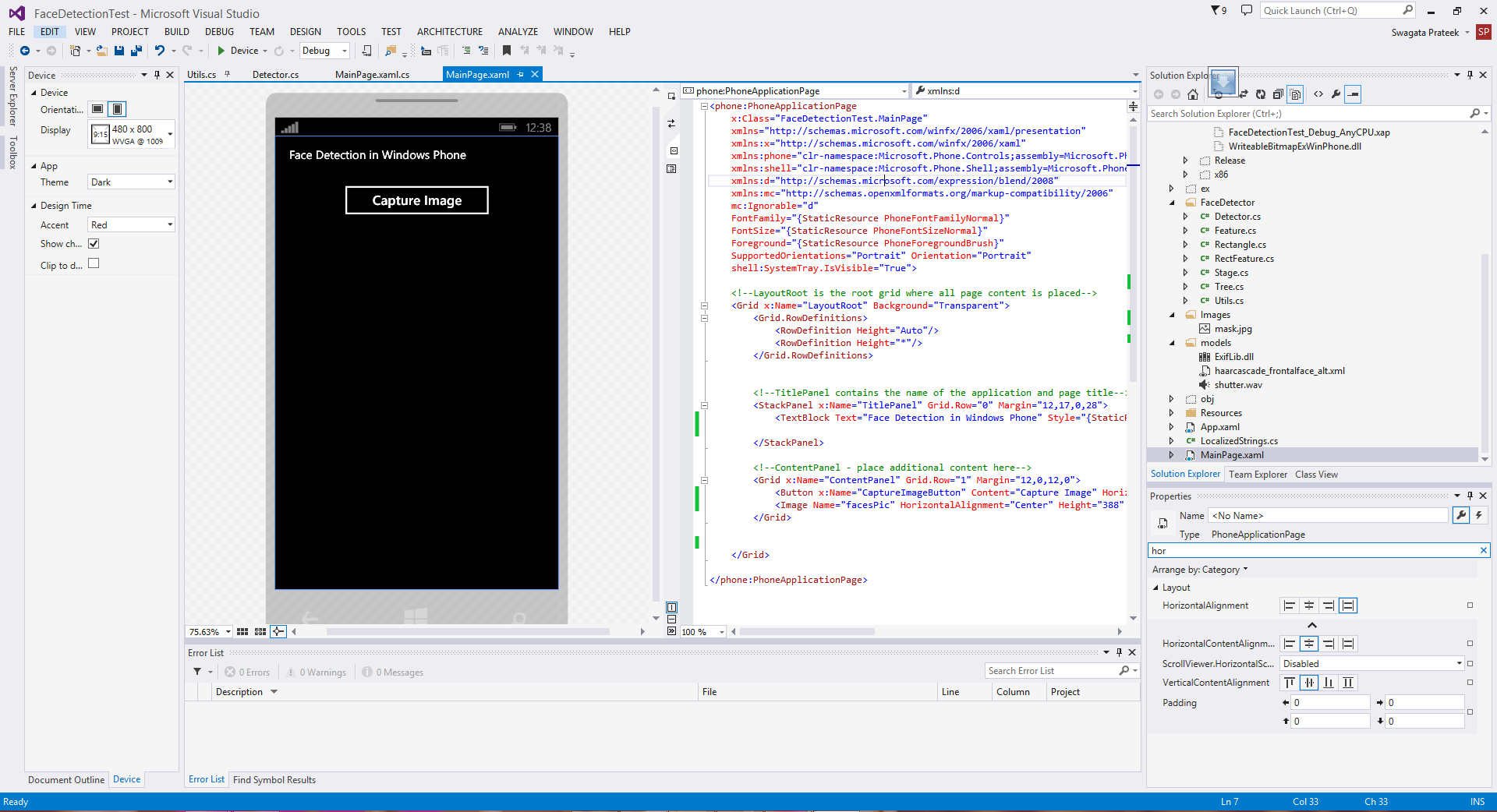The width and height of the screenshot is (1497, 812).
Task: Click the Properties wrench button beside Name
Action: tap(1460, 515)
